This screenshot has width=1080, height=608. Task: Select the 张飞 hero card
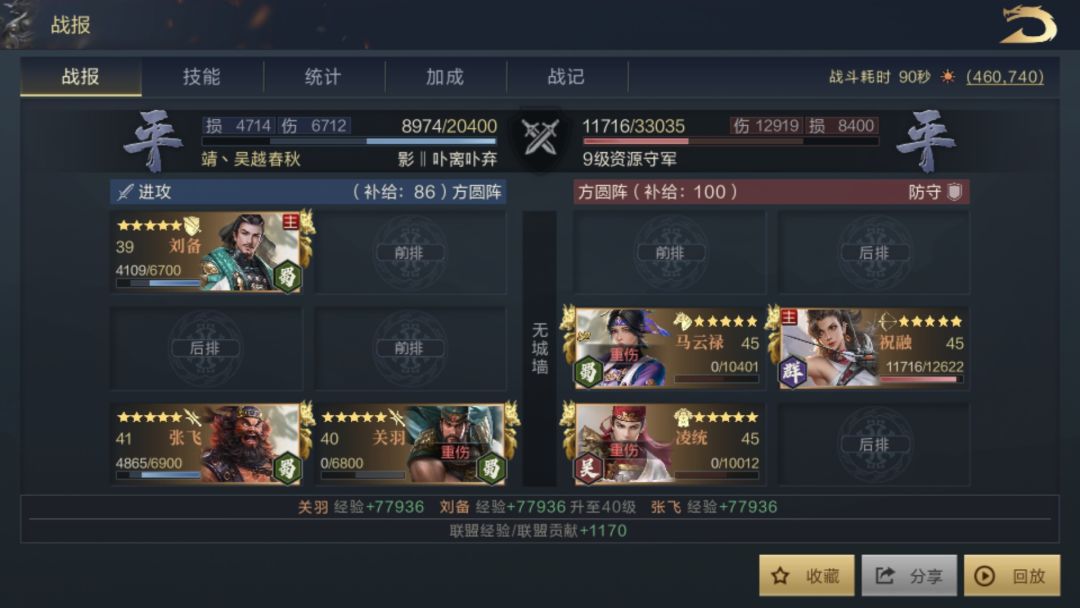coord(207,444)
